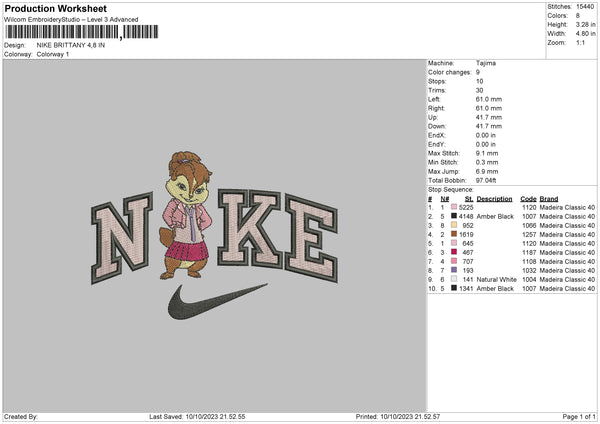The width and height of the screenshot is (600, 424).
Task: Click the Height value 3.28 in
Action: [585, 24]
